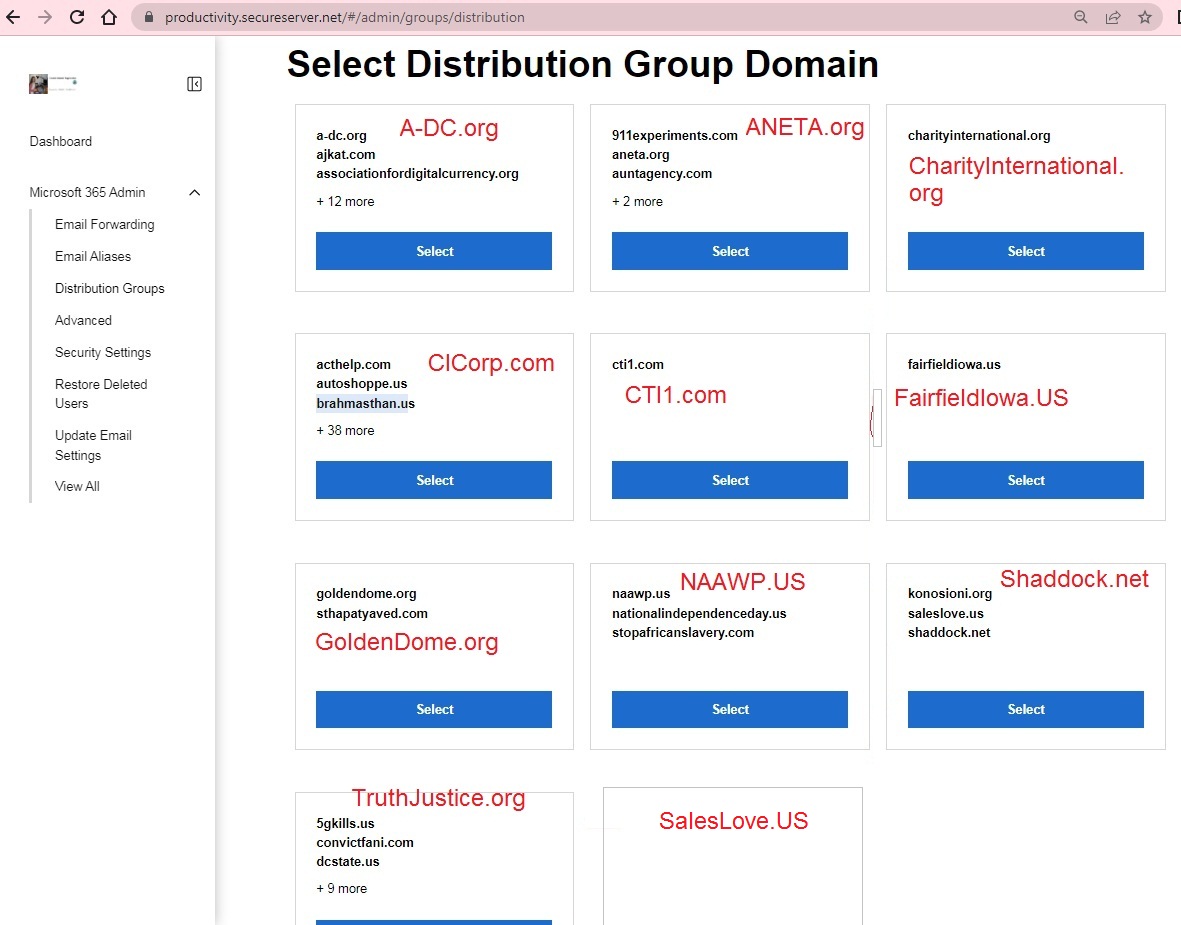The image size is (1181, 925).
Task: Click the 'acthelp.com' domain text
Action: 353,365
